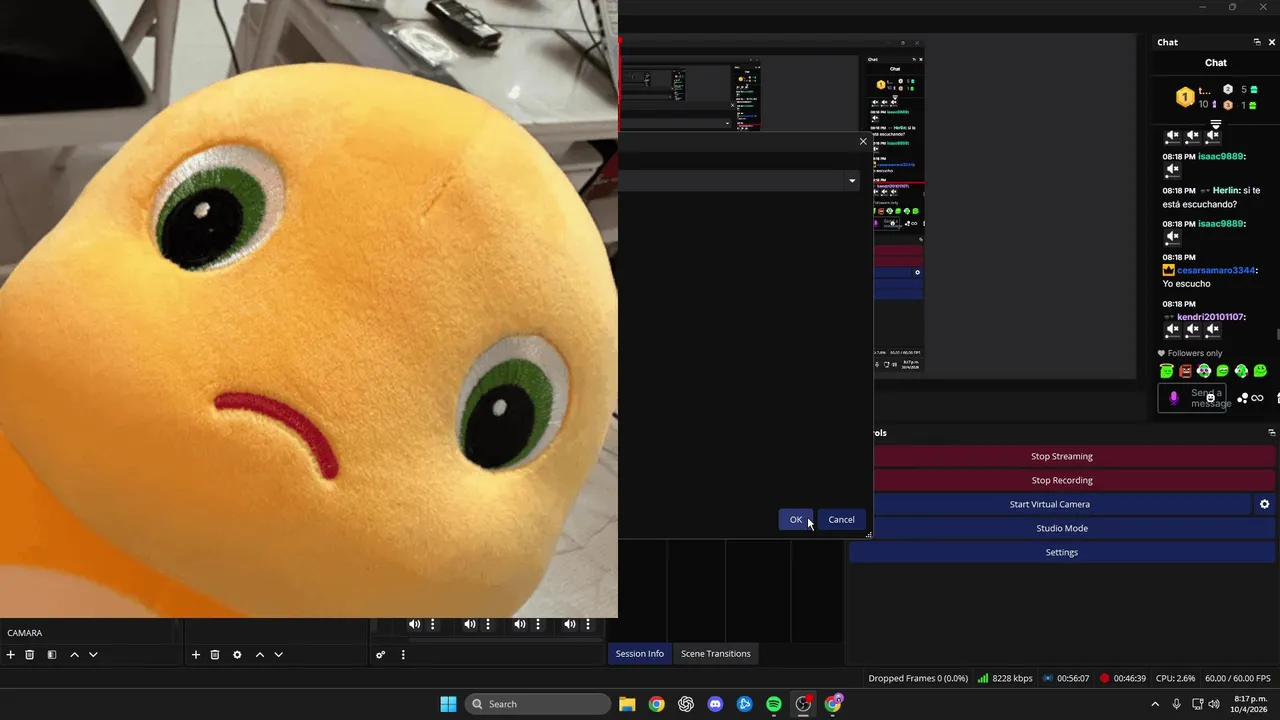The image size is (1280, 720).
Task: Open ChatGPT from taskbar
Action: pyautogui.click(x=686, y=704)
